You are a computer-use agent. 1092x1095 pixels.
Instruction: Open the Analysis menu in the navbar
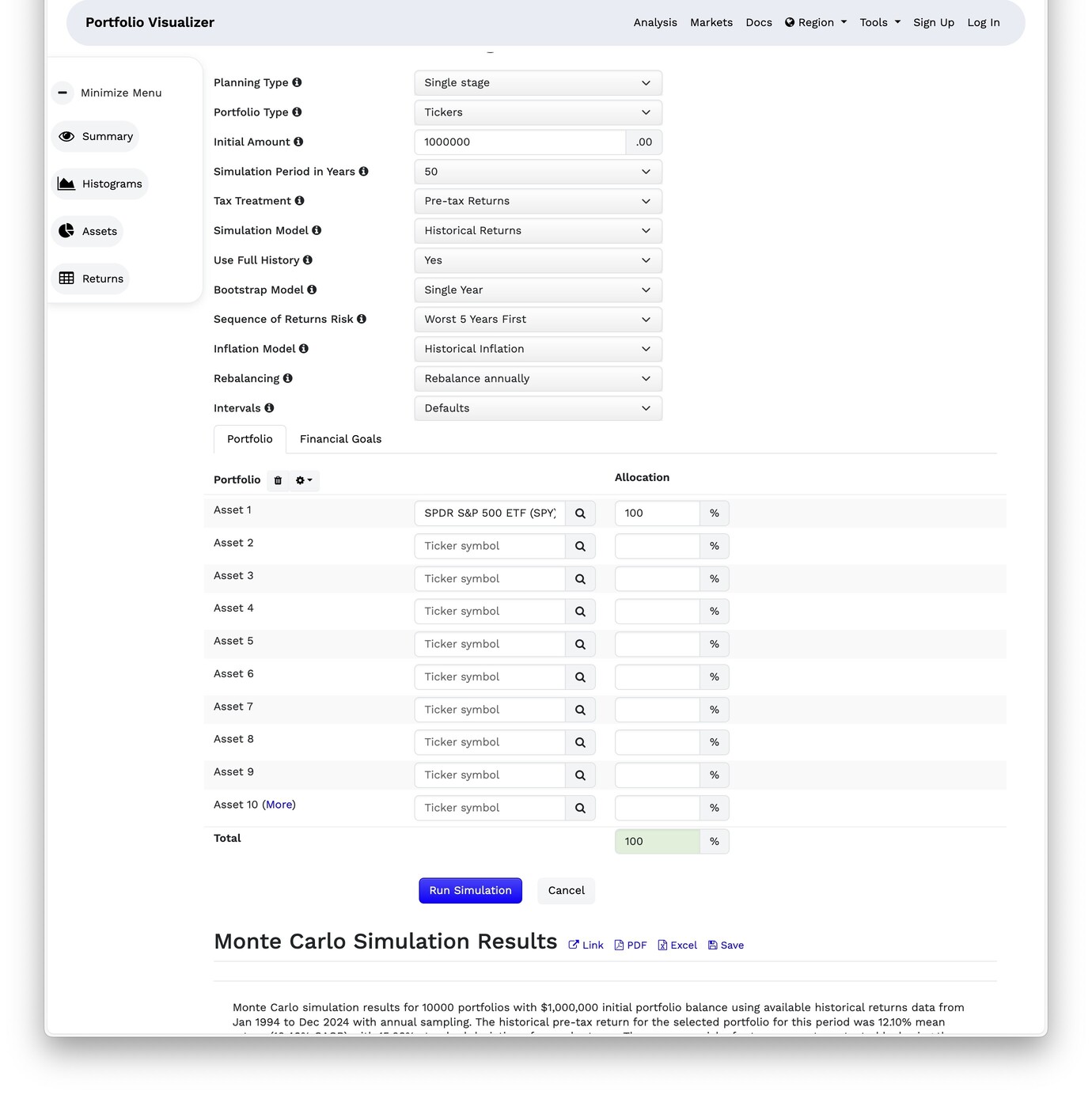655,22
